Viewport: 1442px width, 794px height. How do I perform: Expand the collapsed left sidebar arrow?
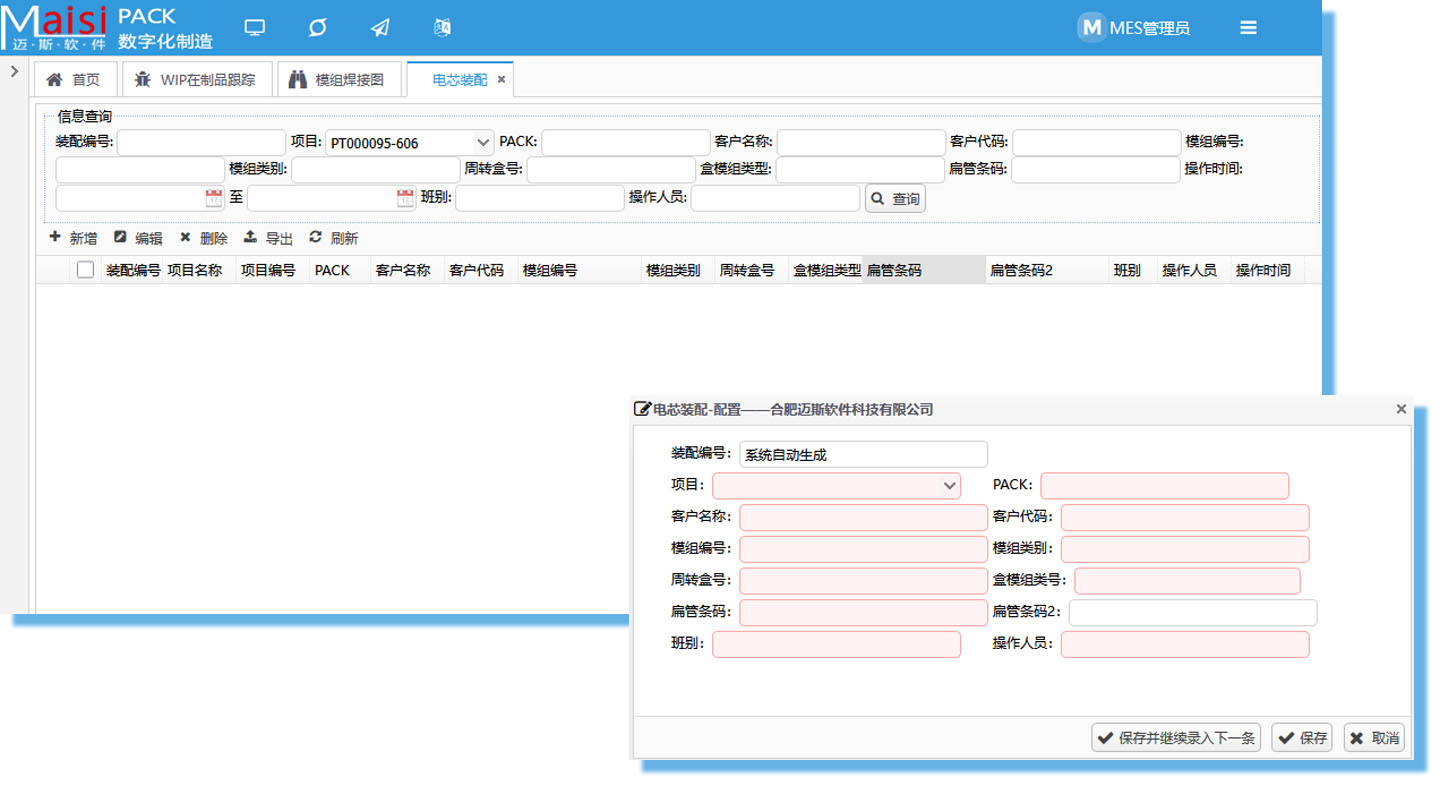pos(14,71)
